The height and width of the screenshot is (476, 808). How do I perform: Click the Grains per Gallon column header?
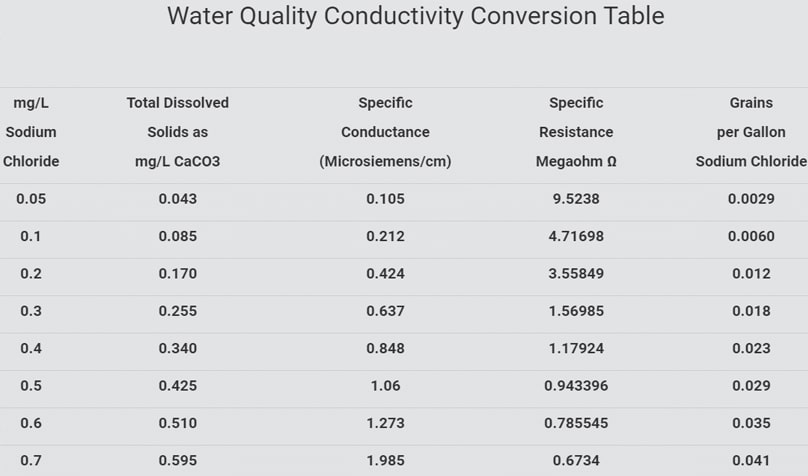tap(750, 132)
